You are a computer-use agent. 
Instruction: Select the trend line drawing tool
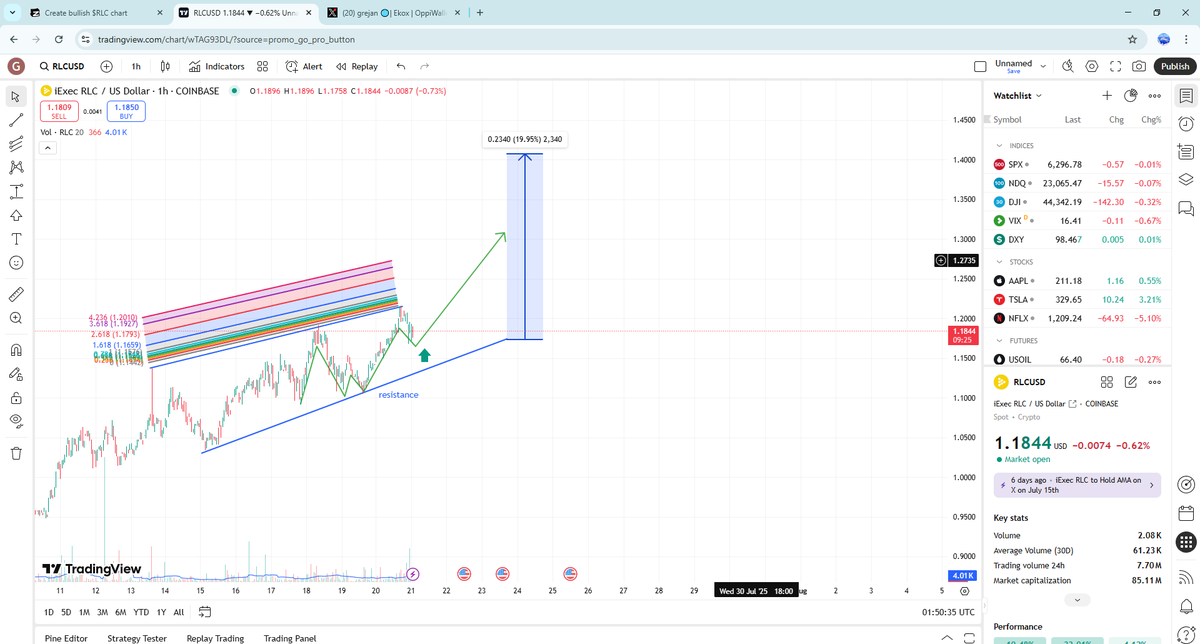(x=16, y=119)
